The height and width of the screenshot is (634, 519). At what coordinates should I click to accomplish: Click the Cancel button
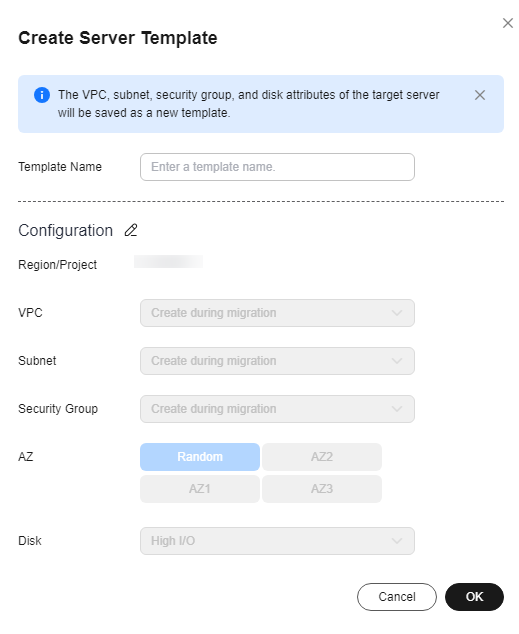point(397,597)
